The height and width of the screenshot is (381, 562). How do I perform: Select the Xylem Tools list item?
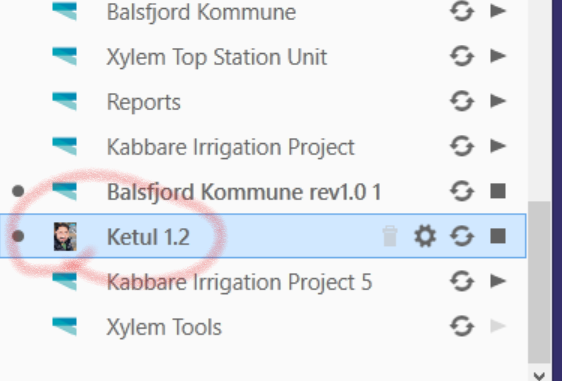pyautogui.click(x=263, y=327)
